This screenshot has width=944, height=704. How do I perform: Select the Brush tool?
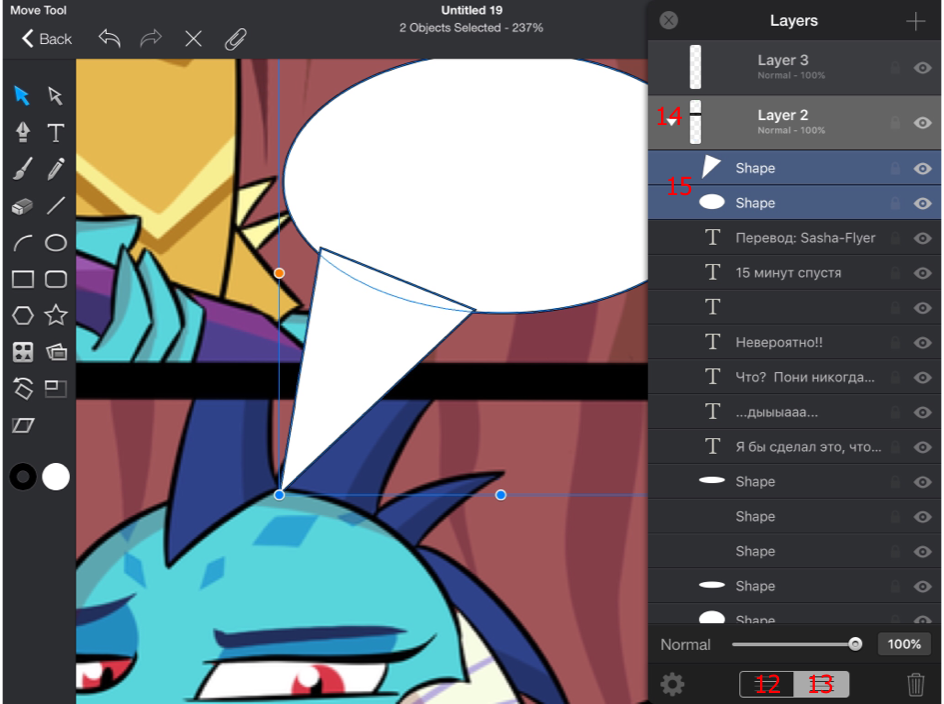22,169
